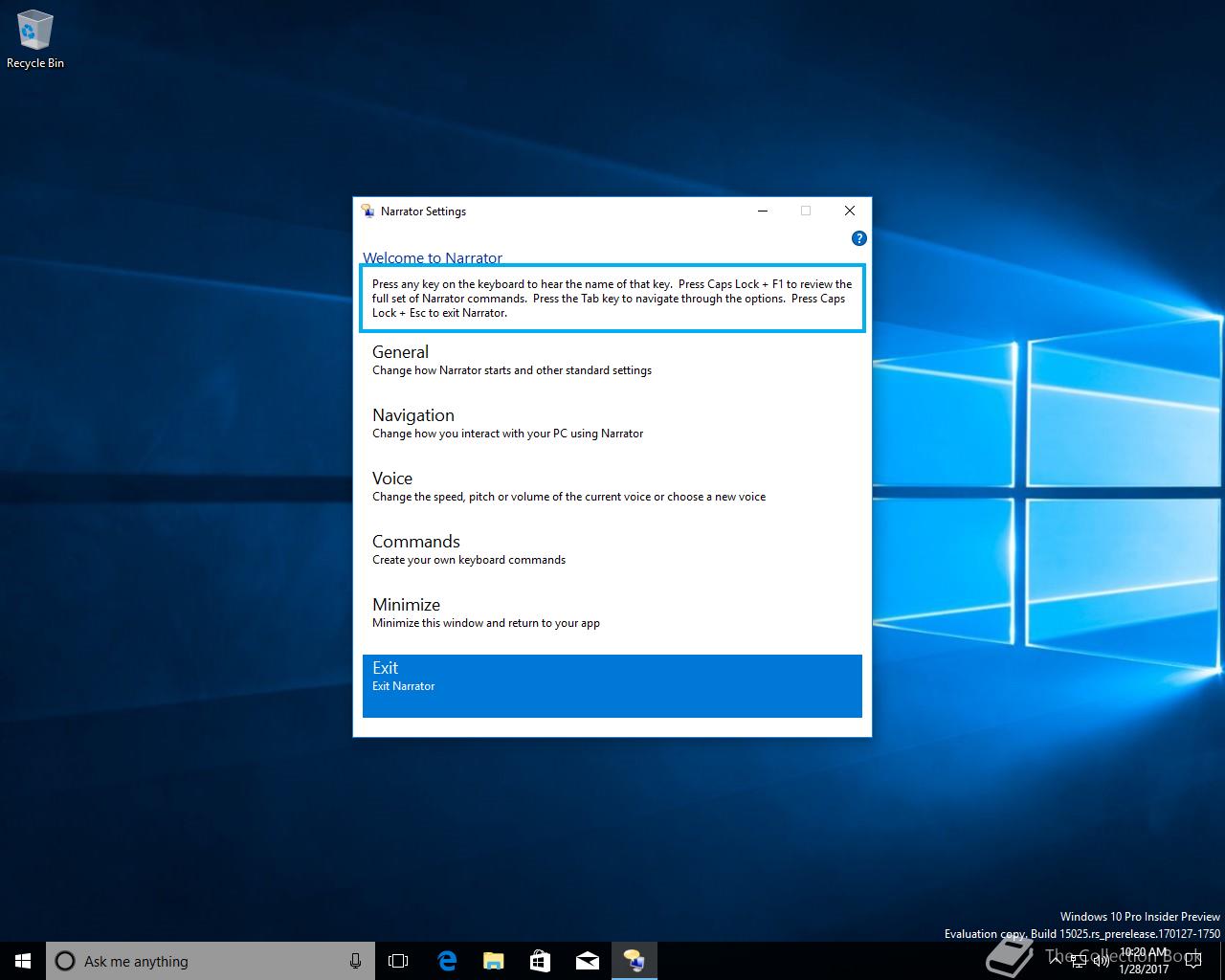The height and width of the screenshot is (980, 1225).
Task: Open Task View from the taskbar
Action: (398, 961)
